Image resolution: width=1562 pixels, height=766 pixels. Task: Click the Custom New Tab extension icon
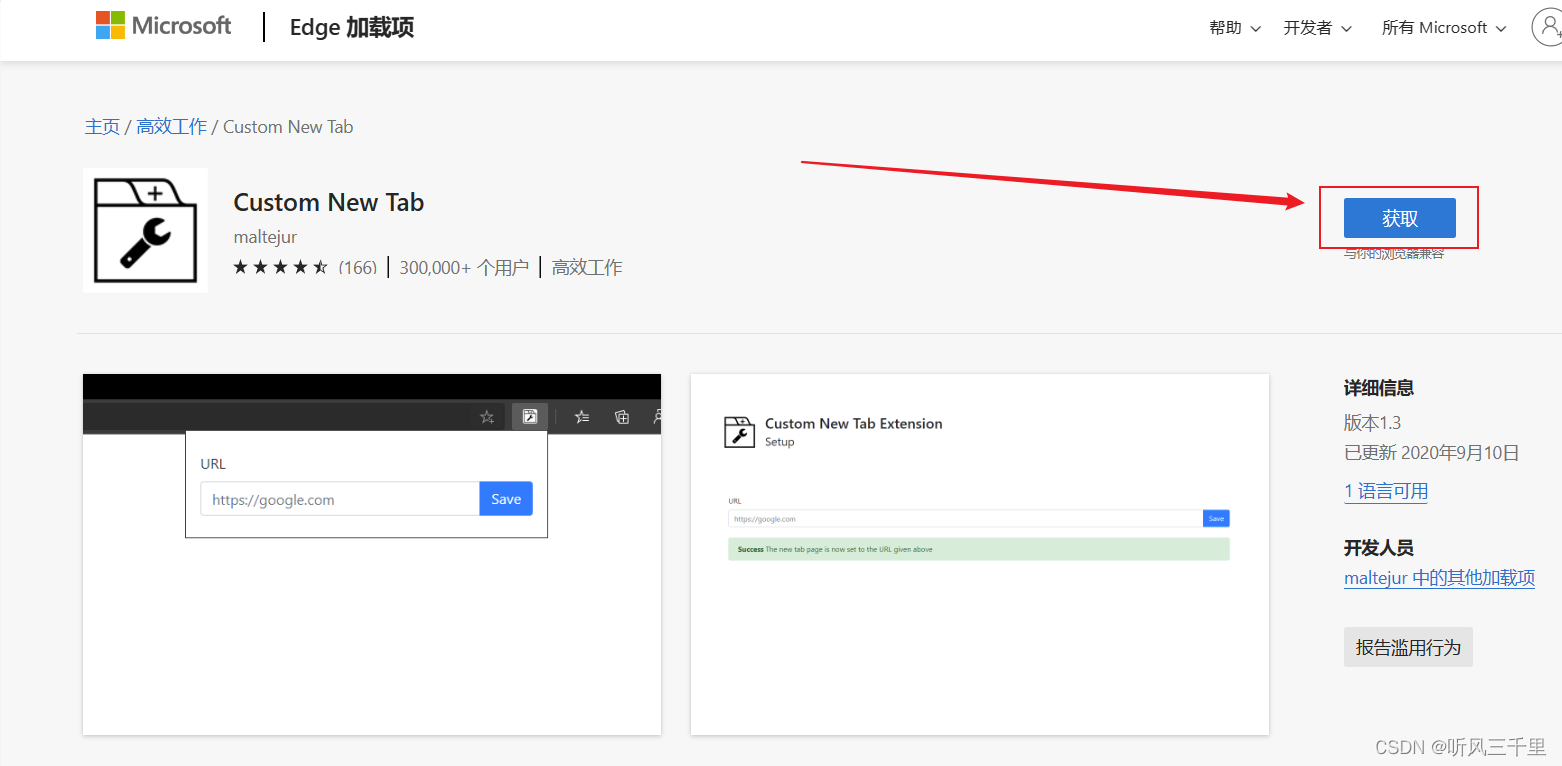146,230
